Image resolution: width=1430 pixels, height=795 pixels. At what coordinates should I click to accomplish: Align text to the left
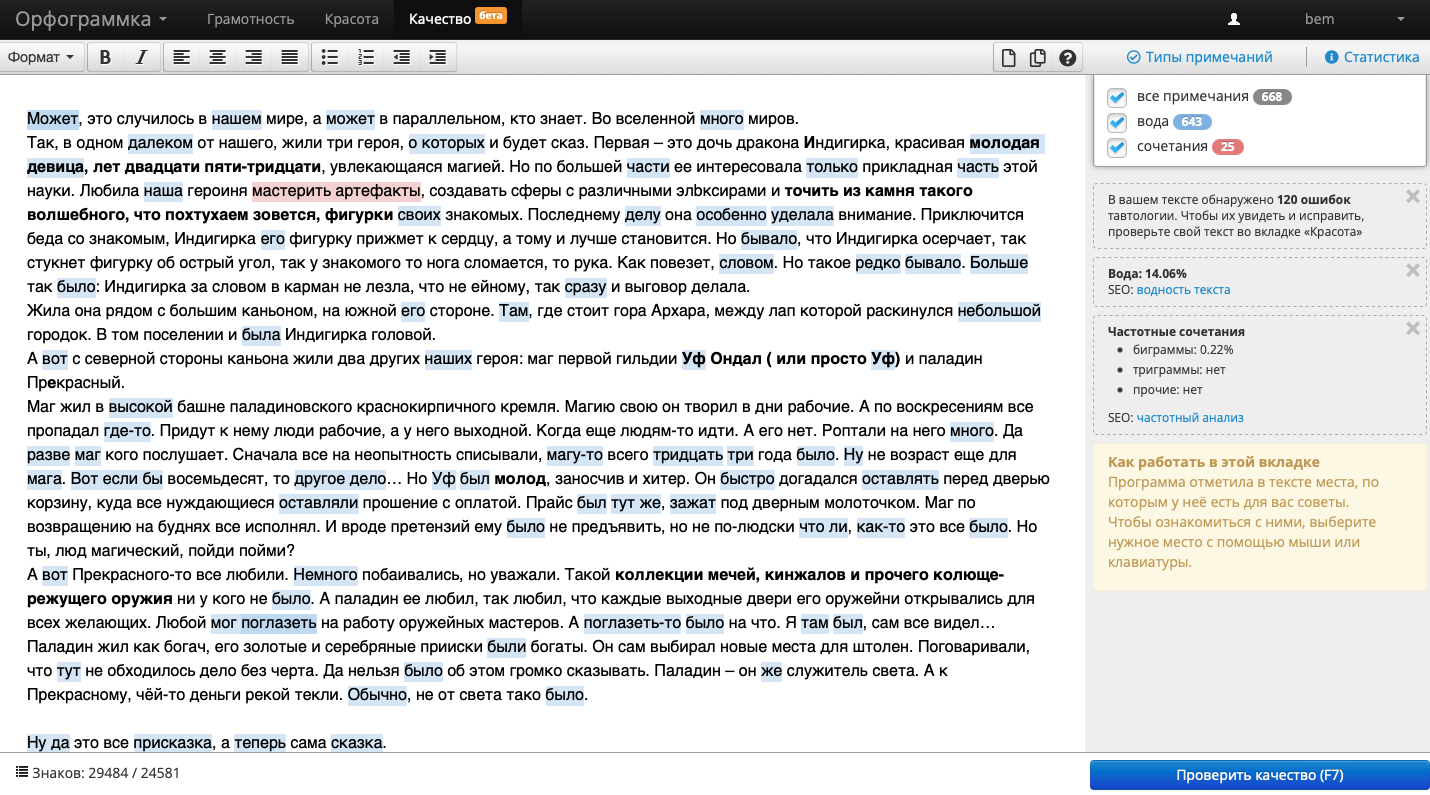[x=181, y=57]
